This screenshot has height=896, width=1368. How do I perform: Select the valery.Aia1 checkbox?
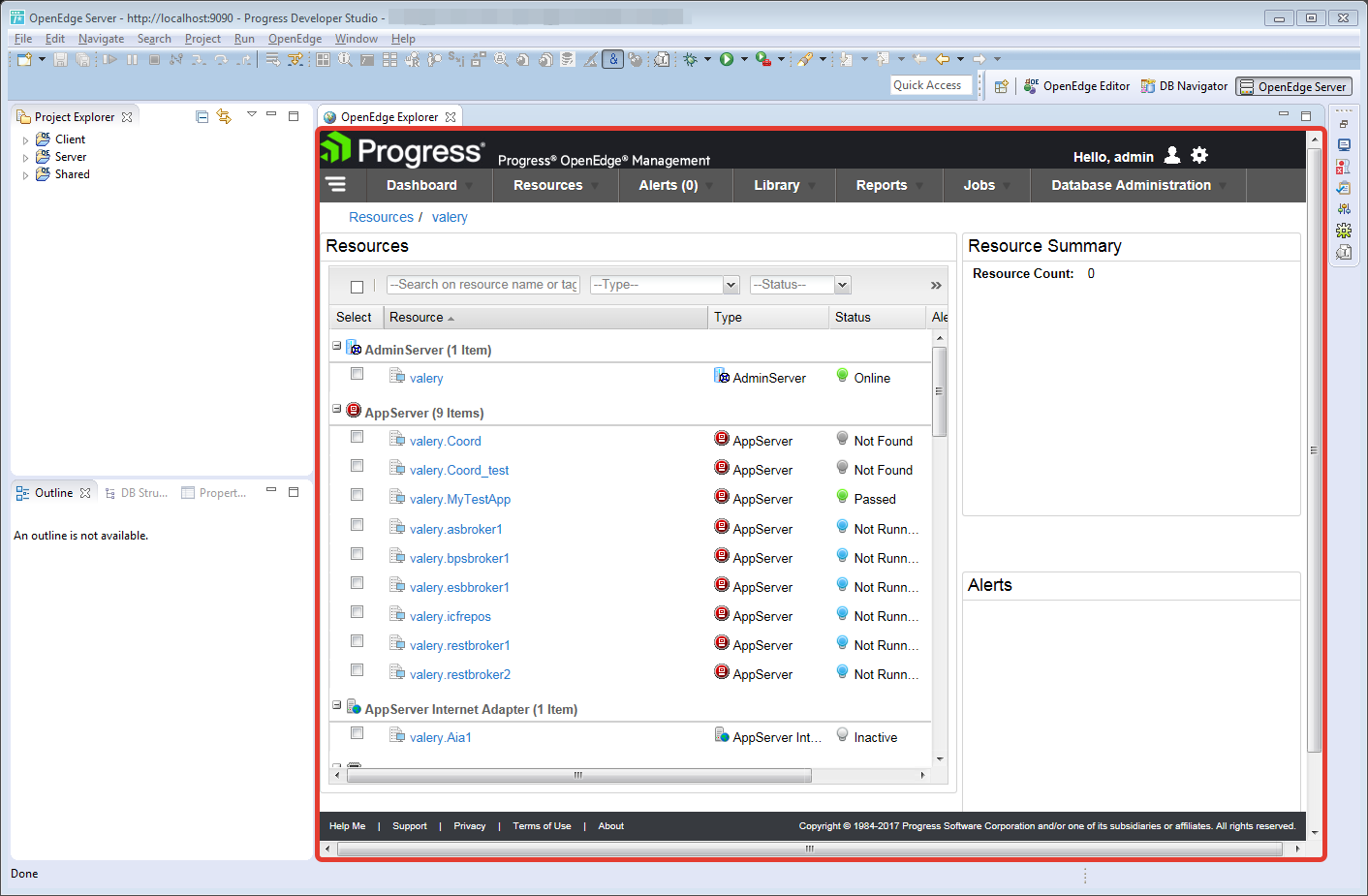click(x=357, y=733)
